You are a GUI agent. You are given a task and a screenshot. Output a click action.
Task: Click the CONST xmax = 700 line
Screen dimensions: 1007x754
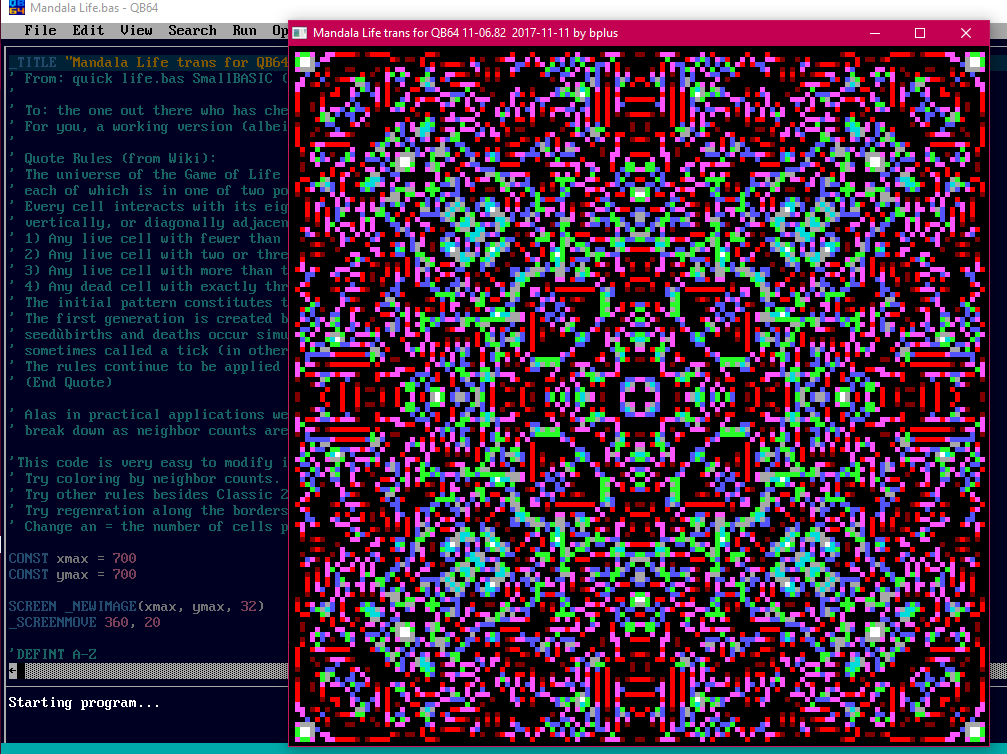(x=72, y=558)
